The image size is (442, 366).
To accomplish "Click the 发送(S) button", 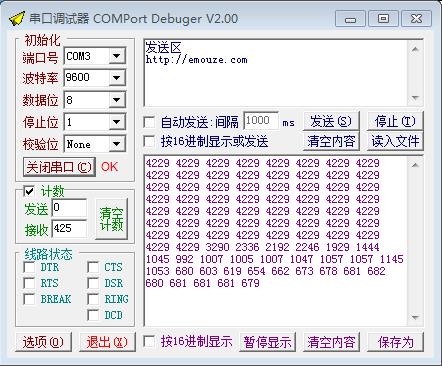I will coord(331,121).
